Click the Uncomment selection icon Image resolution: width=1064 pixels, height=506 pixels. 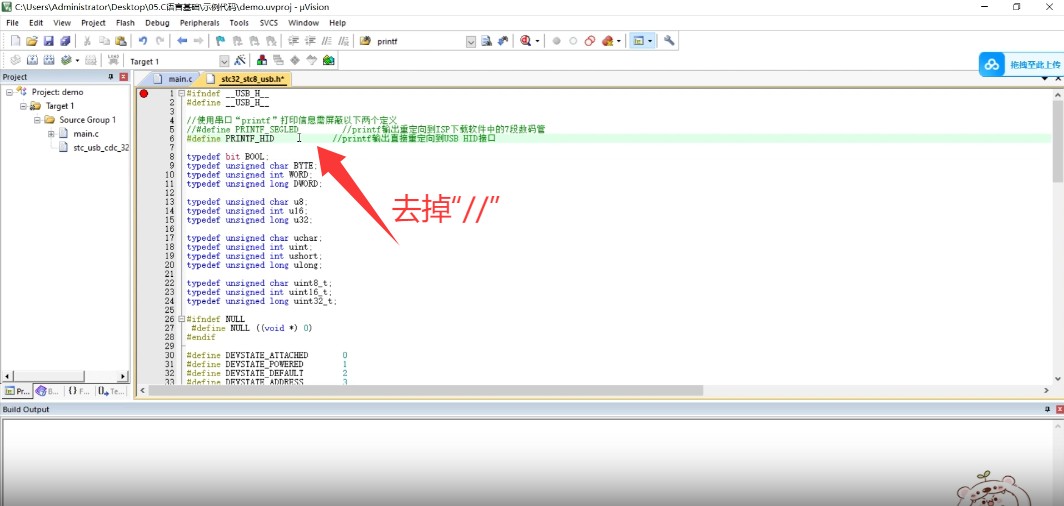(x=343, y=41)
